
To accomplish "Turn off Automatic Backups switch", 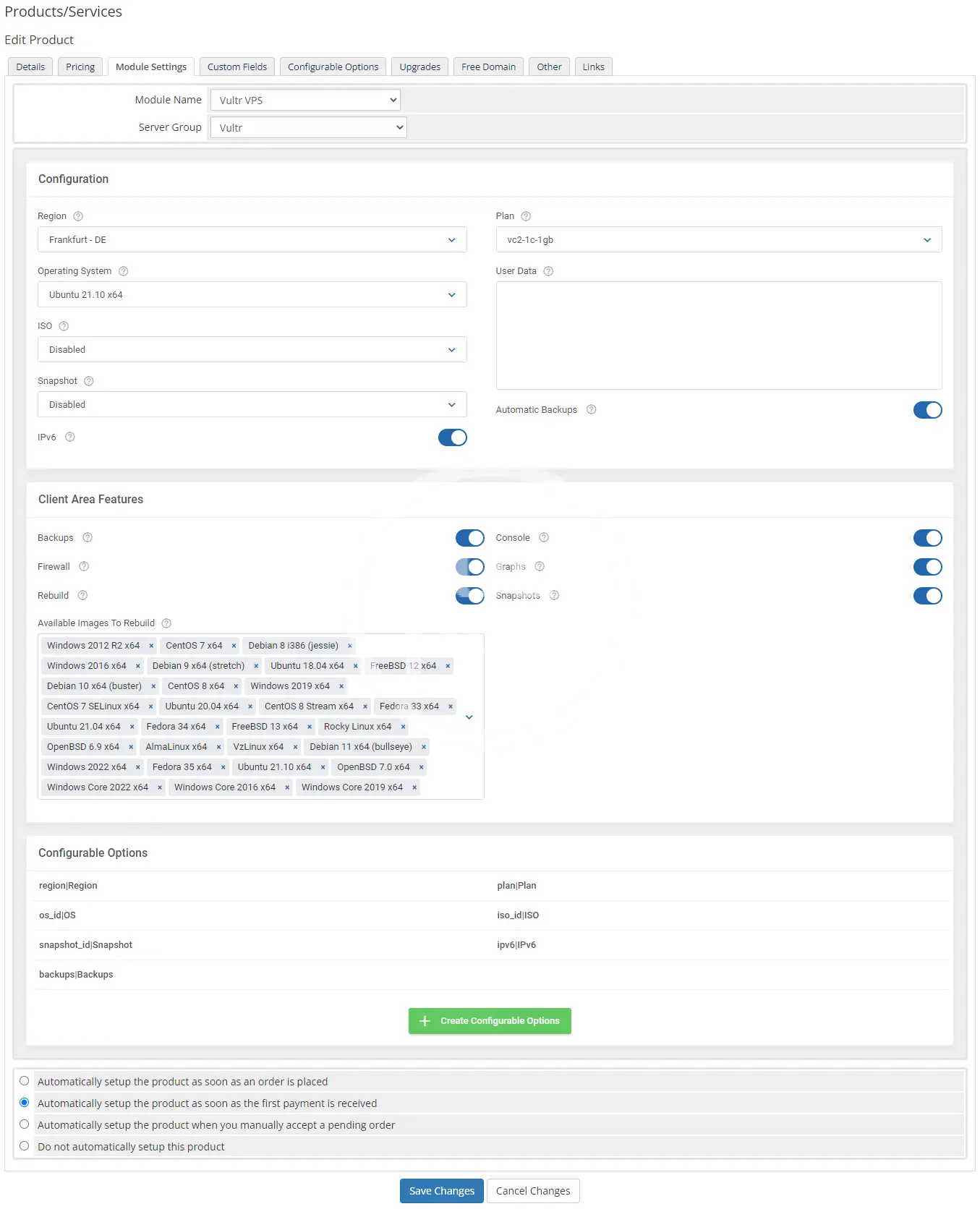I will 926,410.
